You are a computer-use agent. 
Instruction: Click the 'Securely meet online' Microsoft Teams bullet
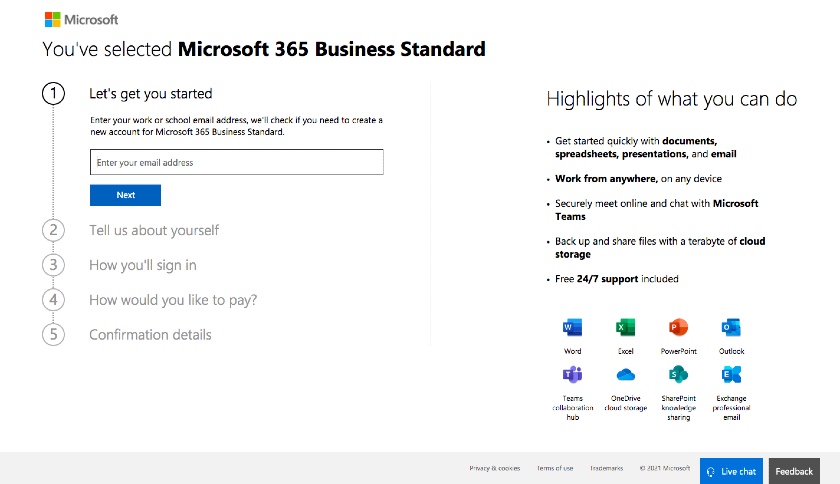point(657,210)
